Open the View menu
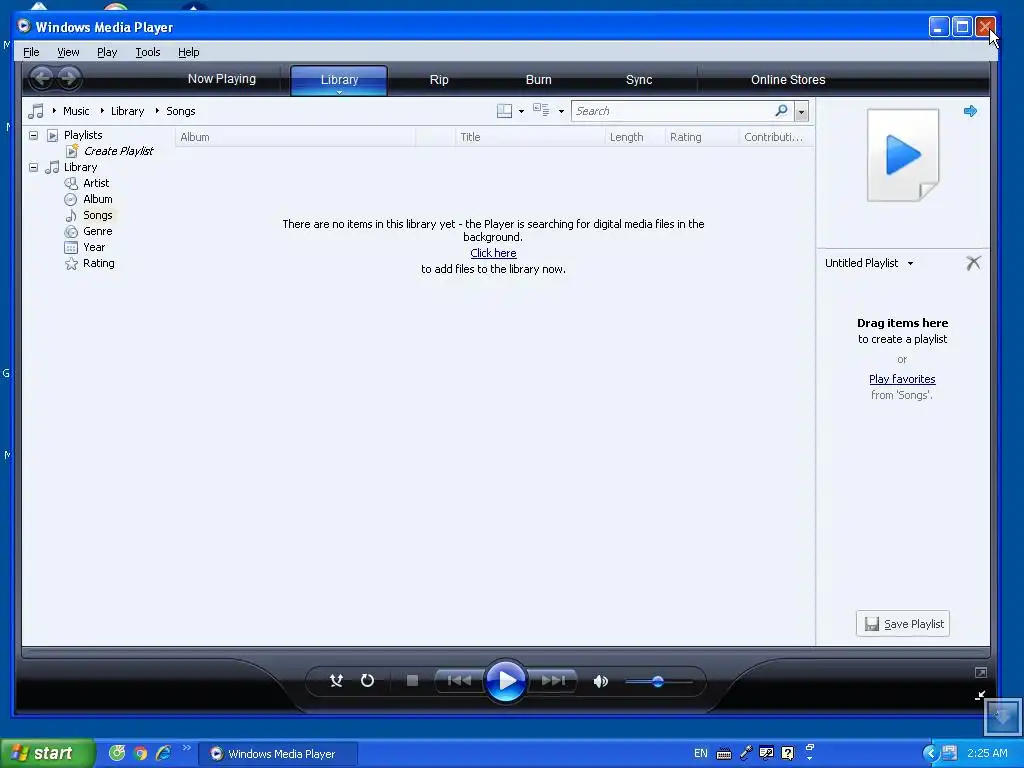The width and height of the screenshot is (1024, 768). [x=68, y=52]
